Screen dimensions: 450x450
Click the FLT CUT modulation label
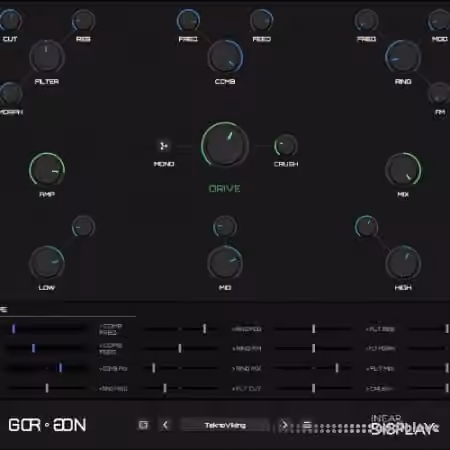click(247, 389)
